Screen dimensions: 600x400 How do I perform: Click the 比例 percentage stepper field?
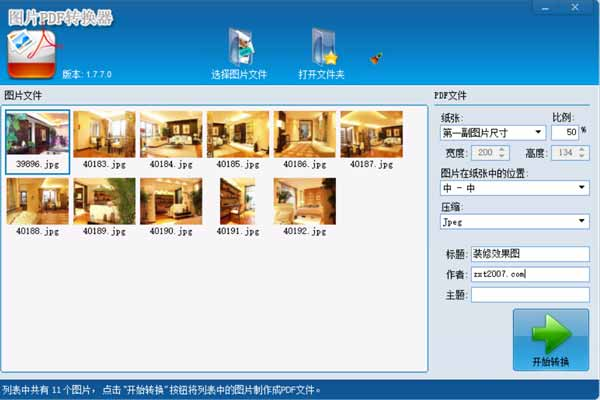(565, 132)
